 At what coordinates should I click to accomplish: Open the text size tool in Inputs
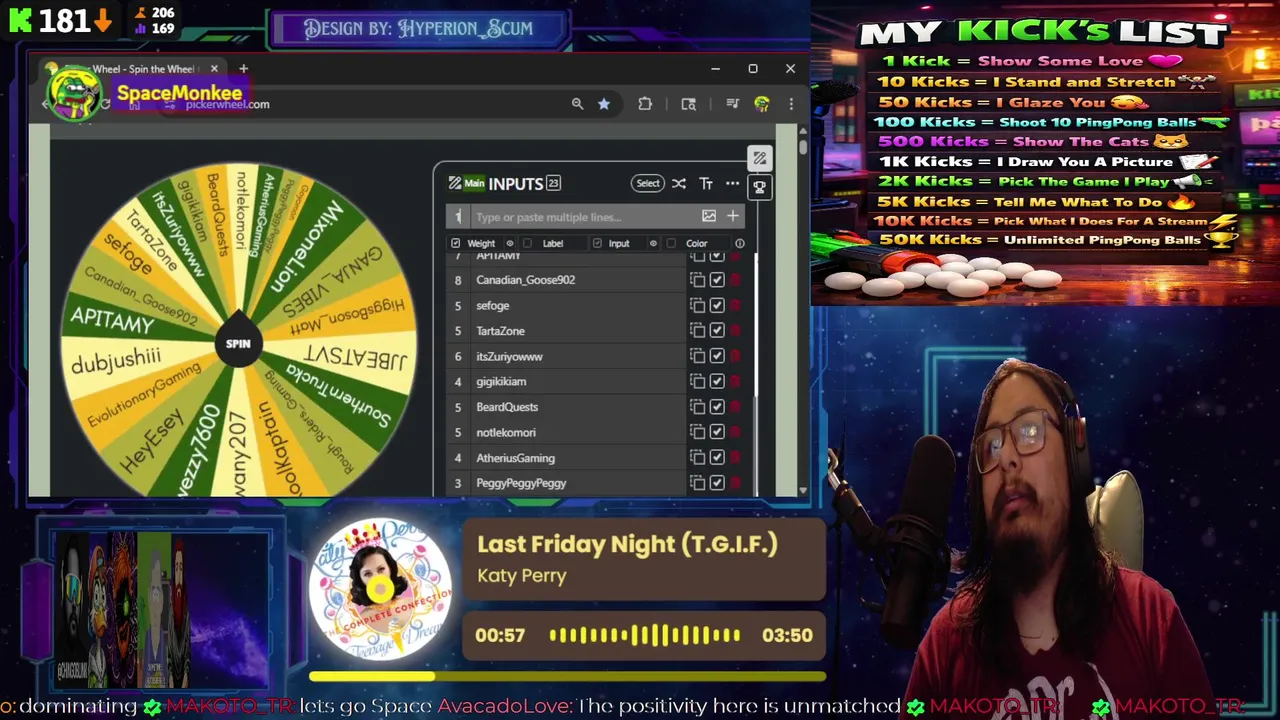pyautogui.click(x=706, y=184)
